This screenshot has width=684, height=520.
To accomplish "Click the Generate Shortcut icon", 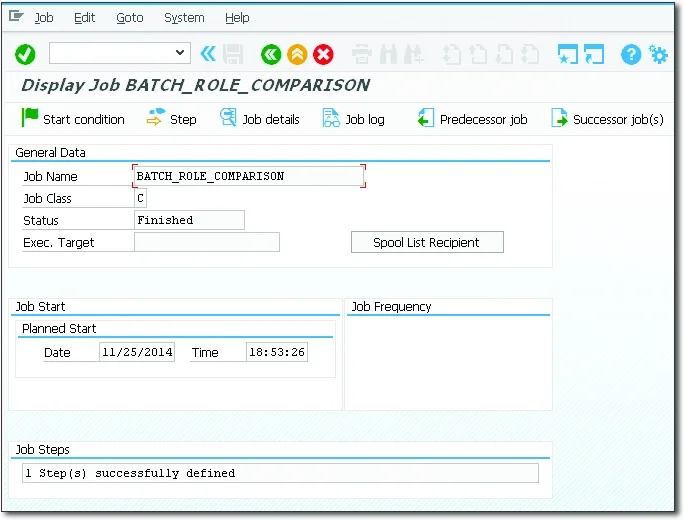I will pos(594,55).
